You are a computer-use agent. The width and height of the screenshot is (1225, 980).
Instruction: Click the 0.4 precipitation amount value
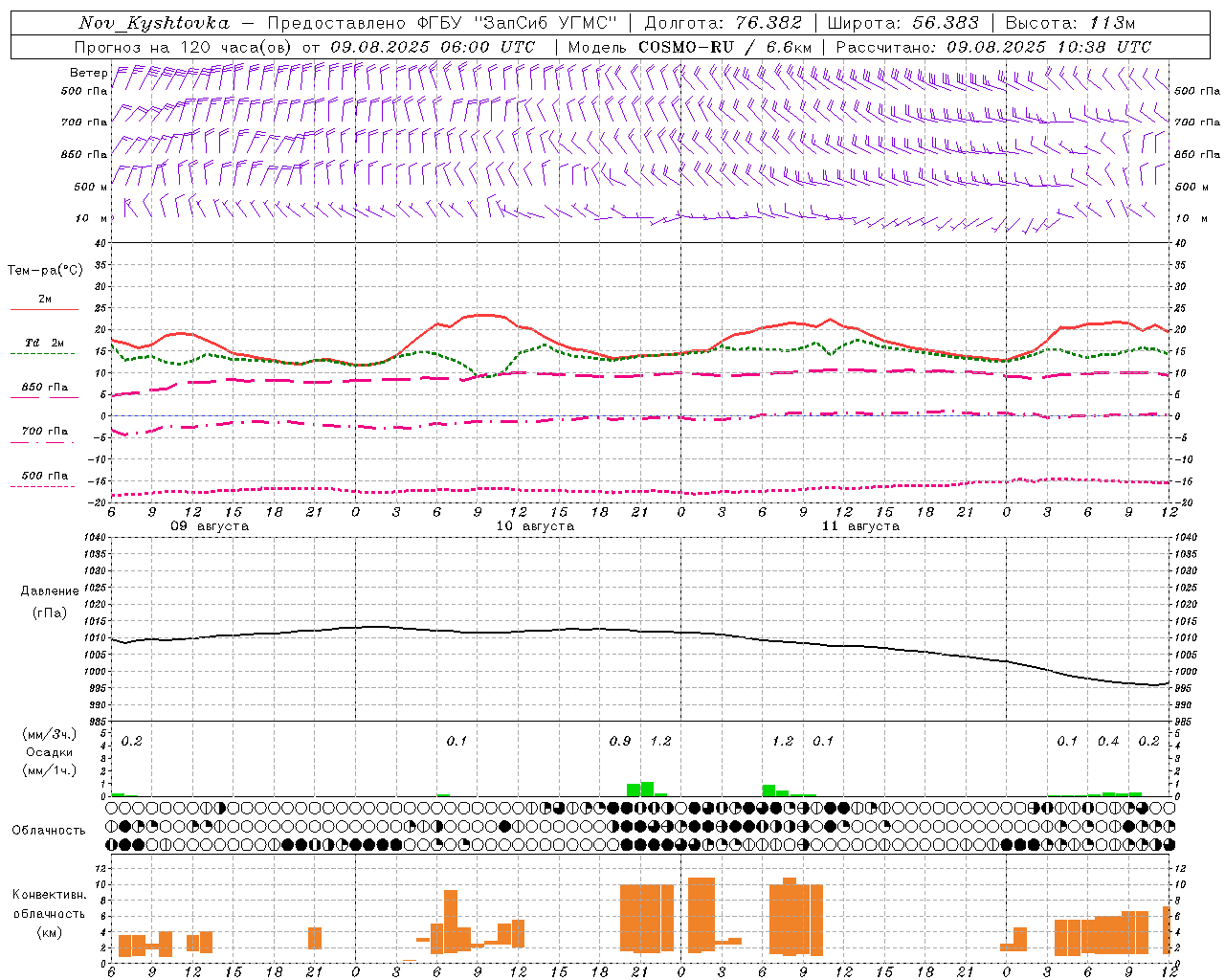(1108, 741)
